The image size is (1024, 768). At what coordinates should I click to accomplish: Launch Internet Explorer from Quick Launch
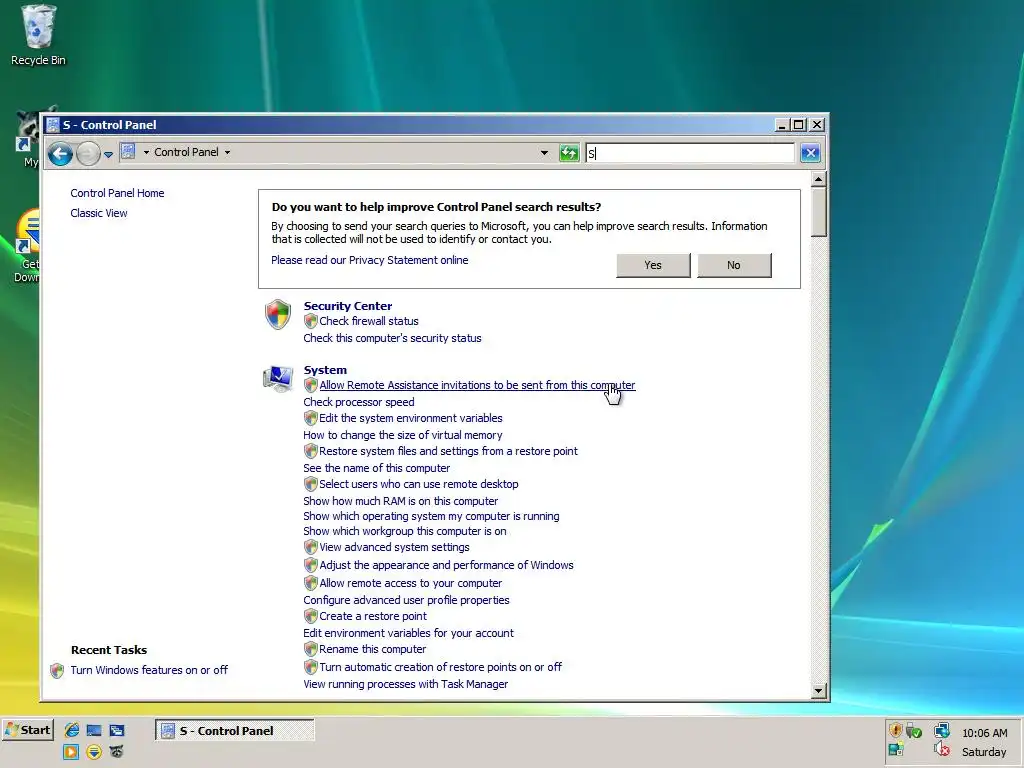click(x=71, y=730)
